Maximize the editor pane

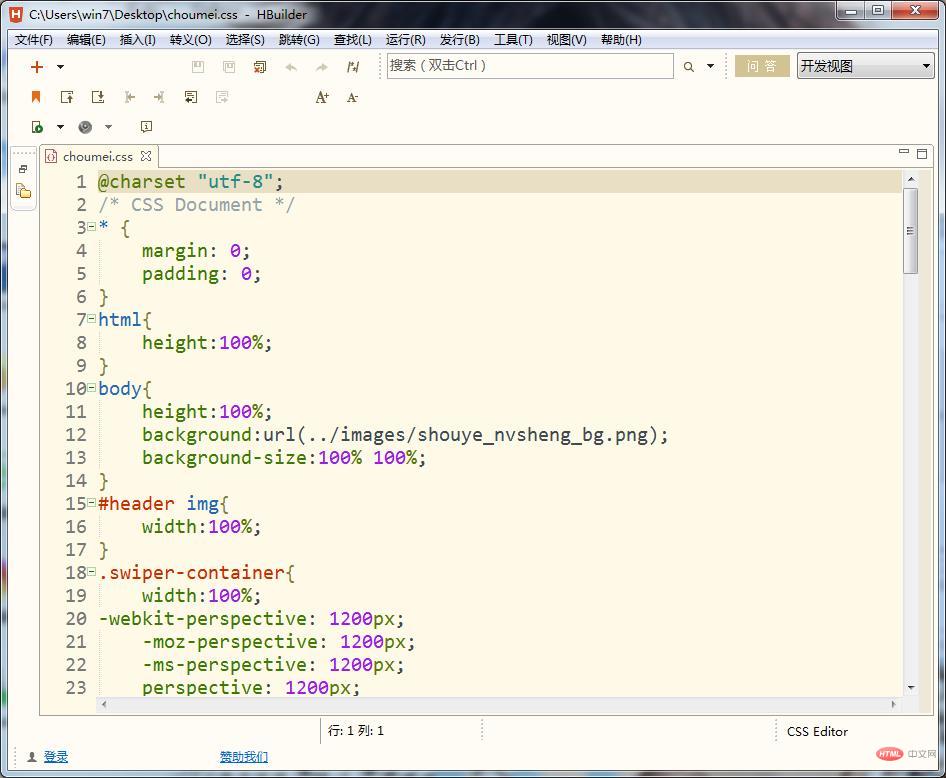[x=922, y=154]
